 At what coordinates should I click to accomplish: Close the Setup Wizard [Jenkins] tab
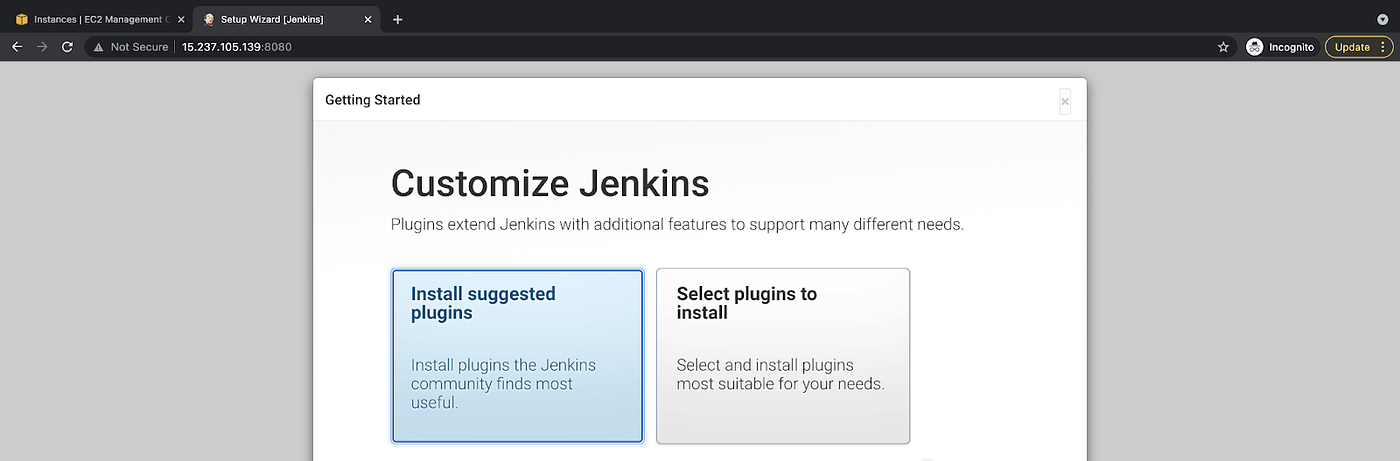coord(368,19)
